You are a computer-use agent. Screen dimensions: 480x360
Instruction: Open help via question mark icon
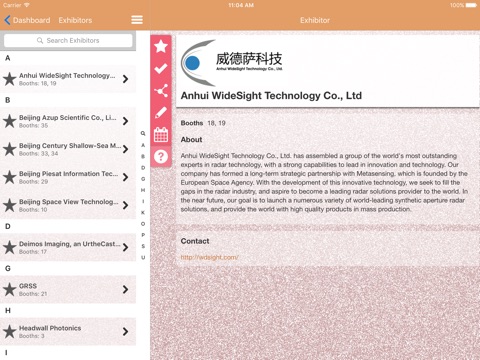point(161,156)
